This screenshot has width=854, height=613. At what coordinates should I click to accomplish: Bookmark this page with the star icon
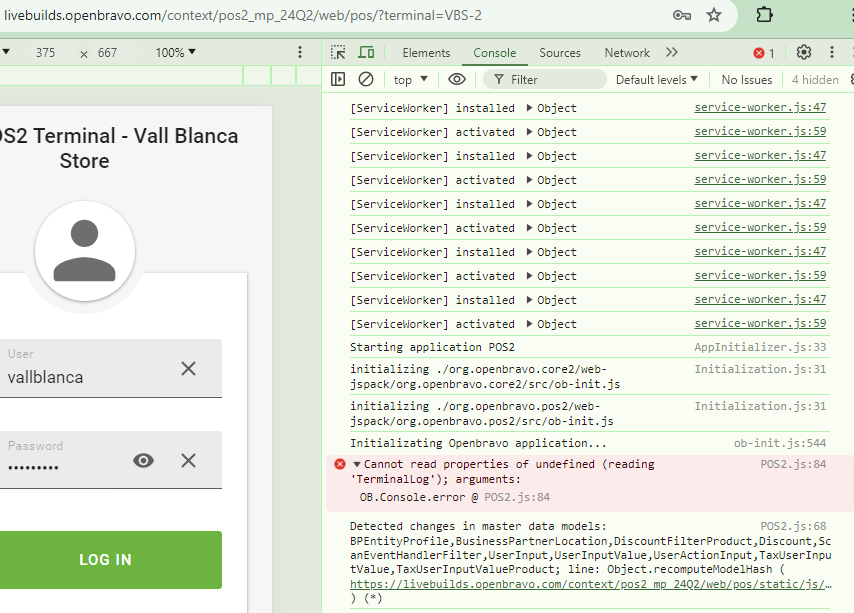click(713, 15)
